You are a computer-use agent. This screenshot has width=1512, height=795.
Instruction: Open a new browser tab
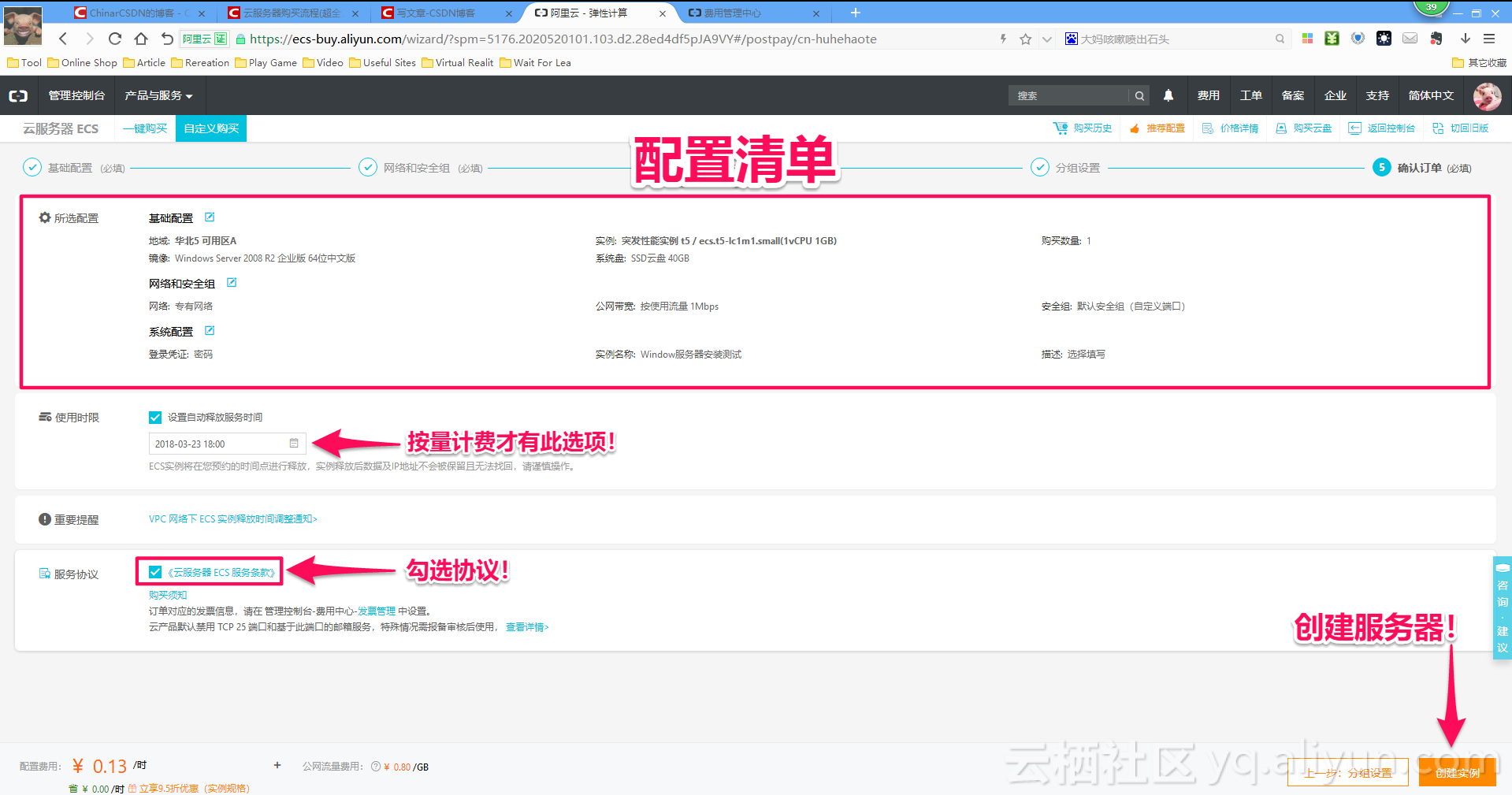(x=856, y=13)
